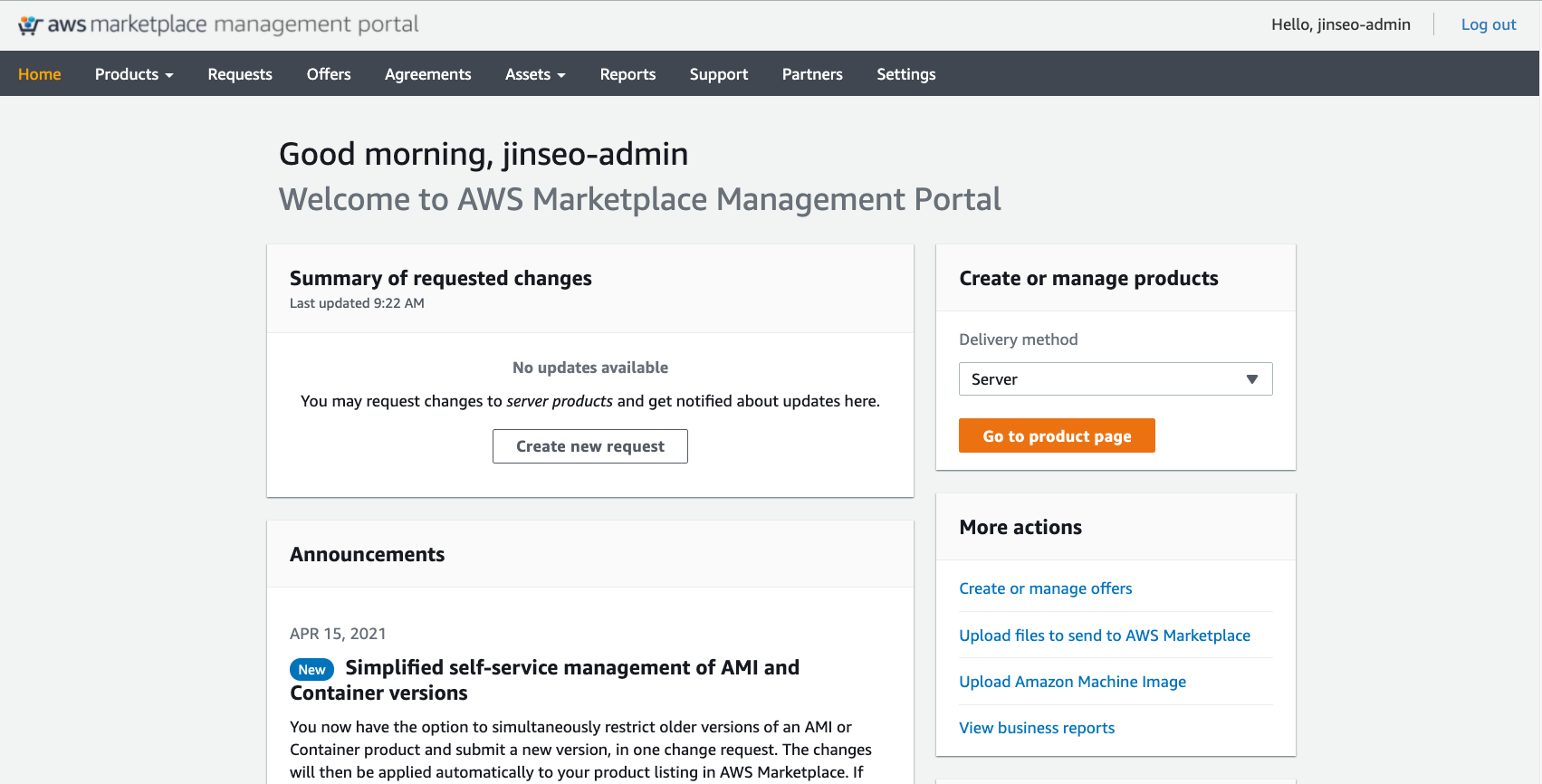Click the AWS Marketplace cart logo icon
1542x784 pixels.
pos(31,25)
